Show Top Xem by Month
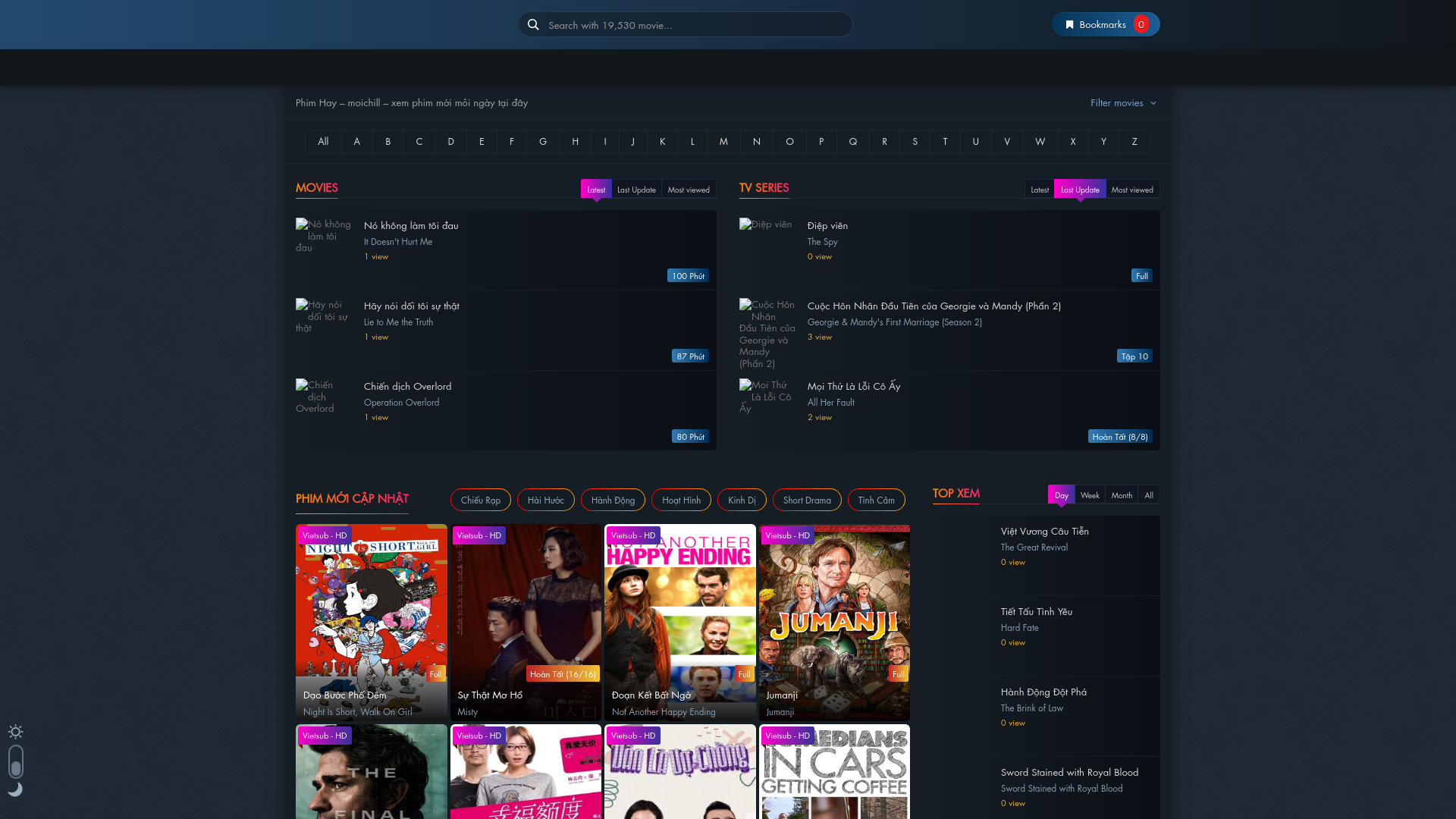This screenshot has width=1456, height=819. 1121,495
